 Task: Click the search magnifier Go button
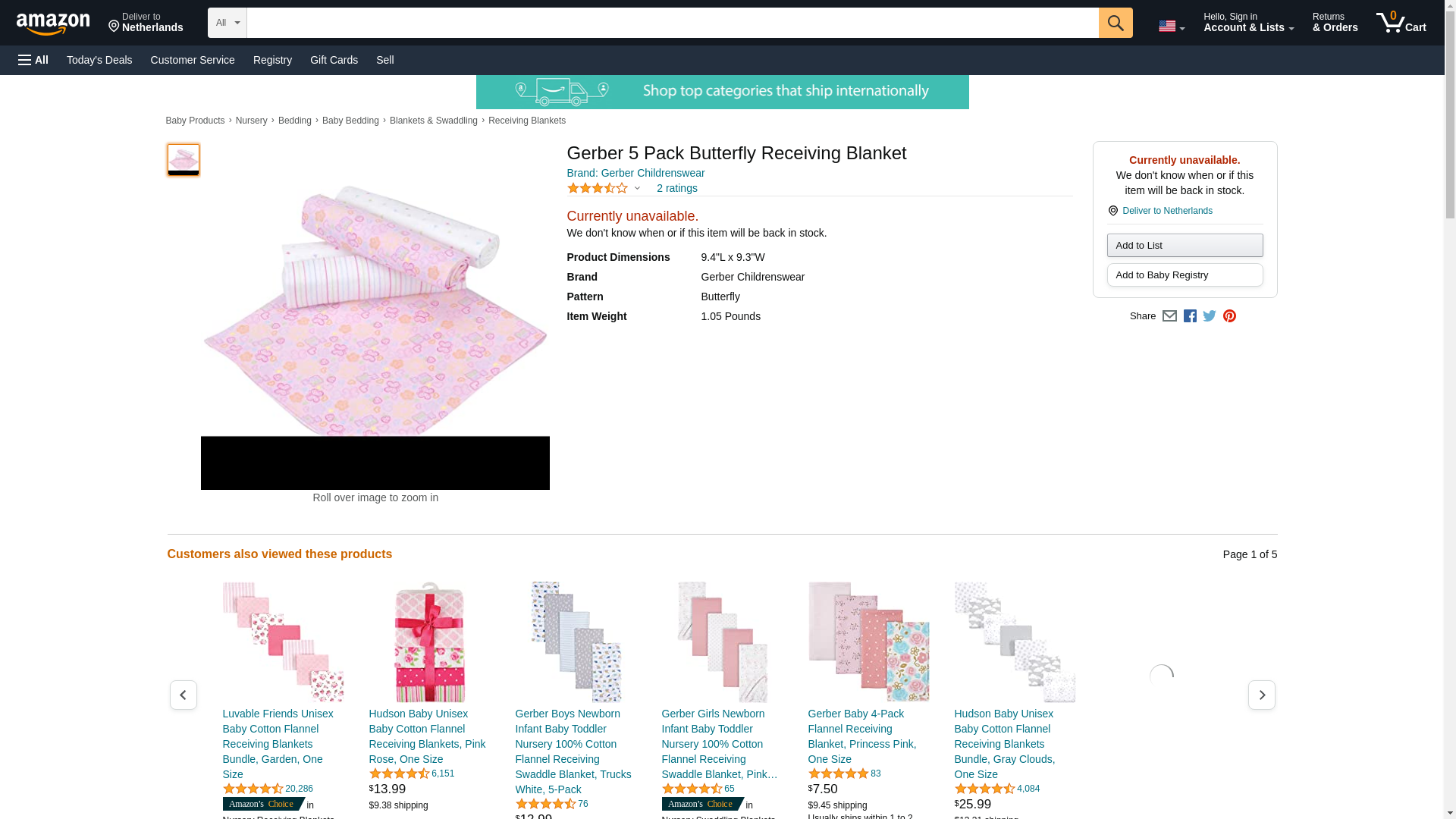point(1116,23)
